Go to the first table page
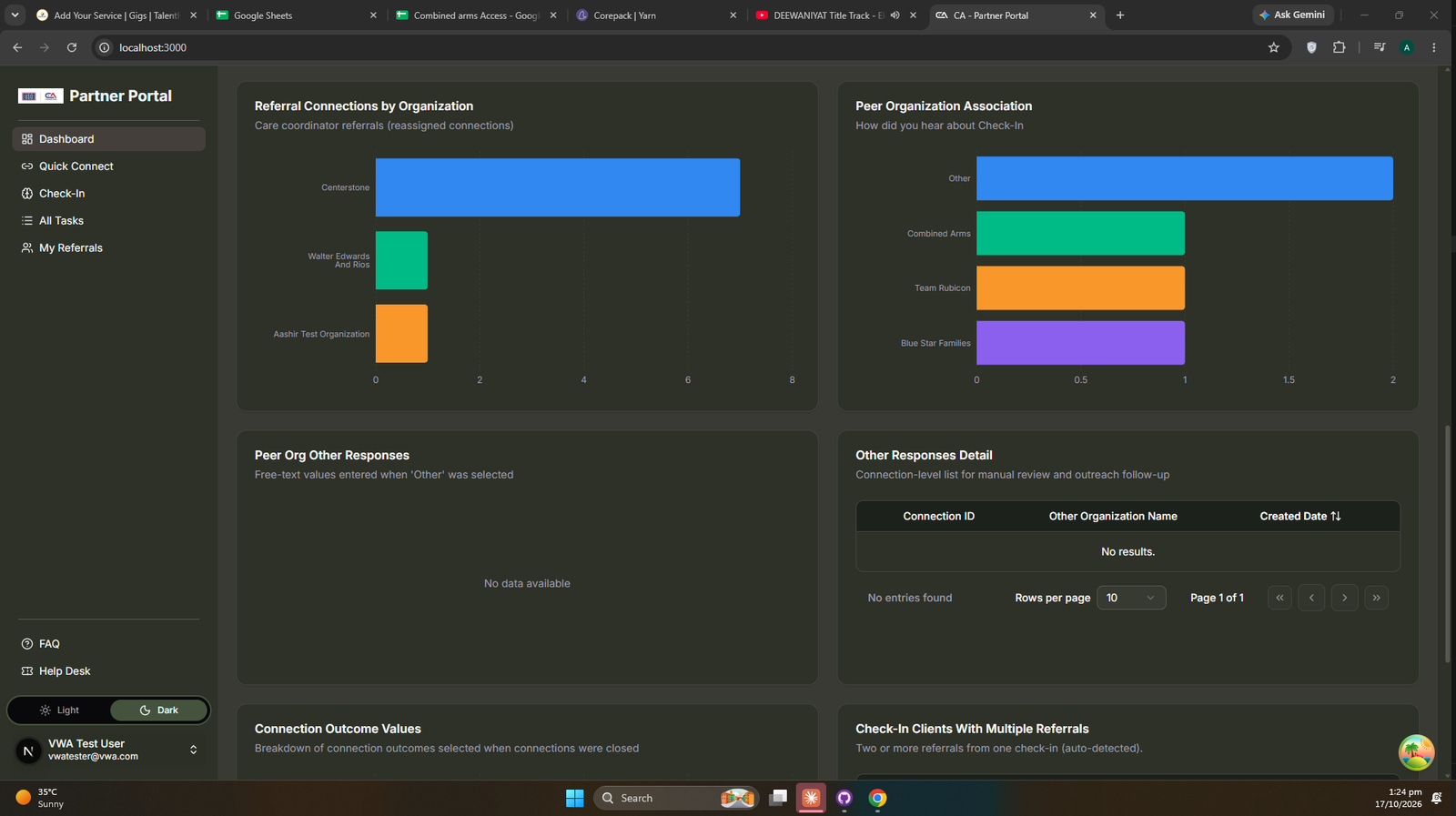 pos(1279,598)
